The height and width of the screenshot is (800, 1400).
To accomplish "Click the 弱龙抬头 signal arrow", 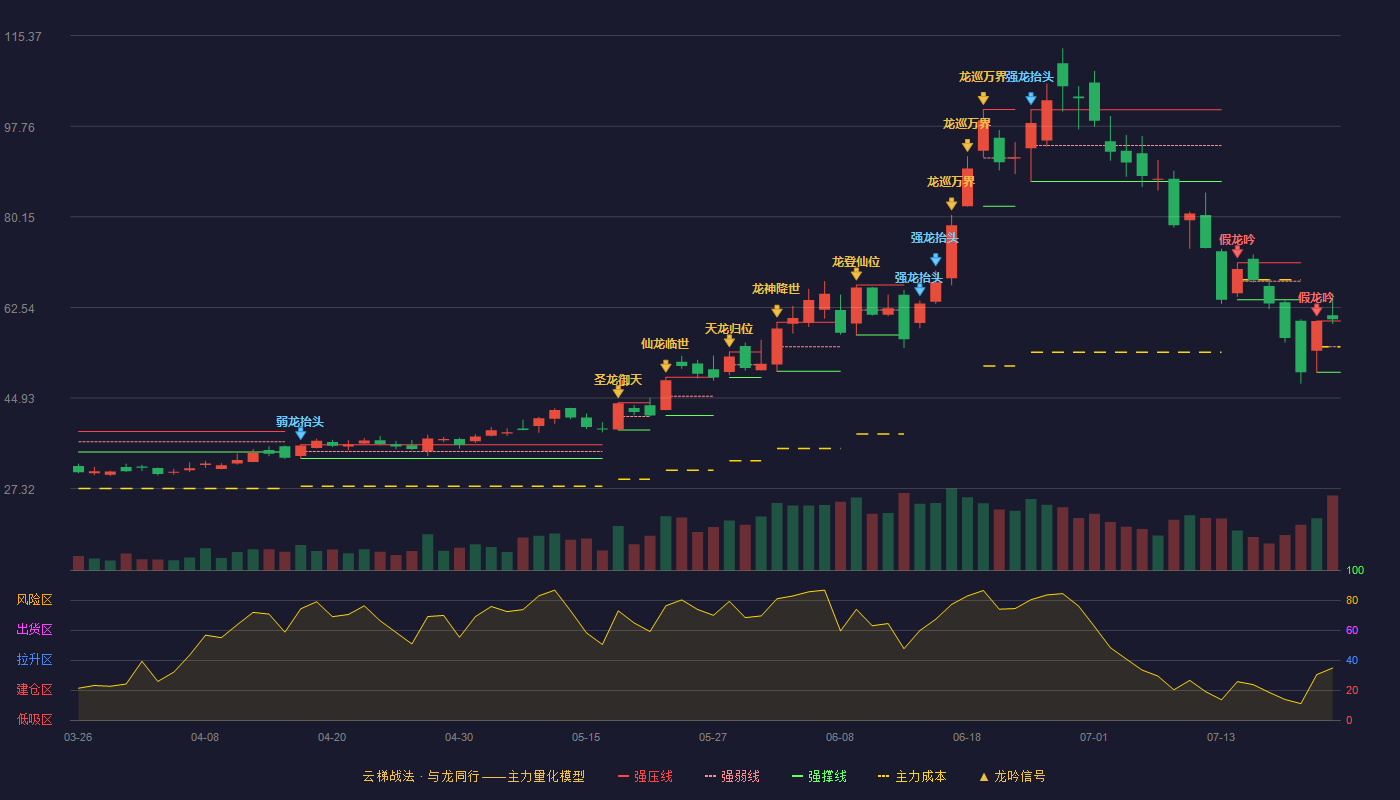I will click(x=300, y=434).
